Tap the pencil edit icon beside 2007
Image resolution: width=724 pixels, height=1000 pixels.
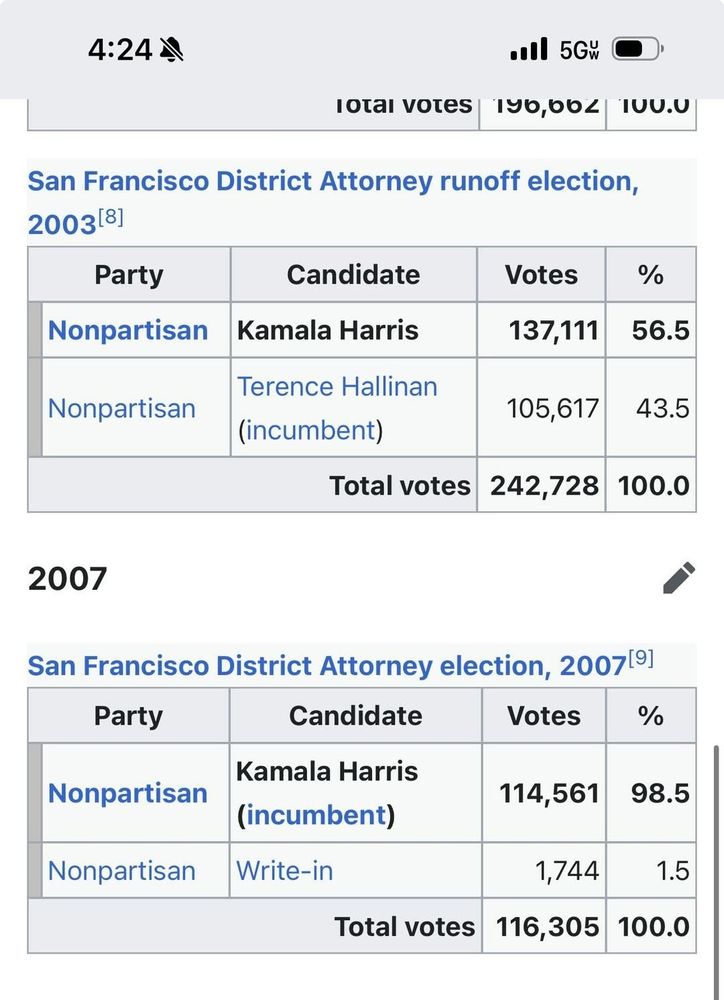pos(679,578)
